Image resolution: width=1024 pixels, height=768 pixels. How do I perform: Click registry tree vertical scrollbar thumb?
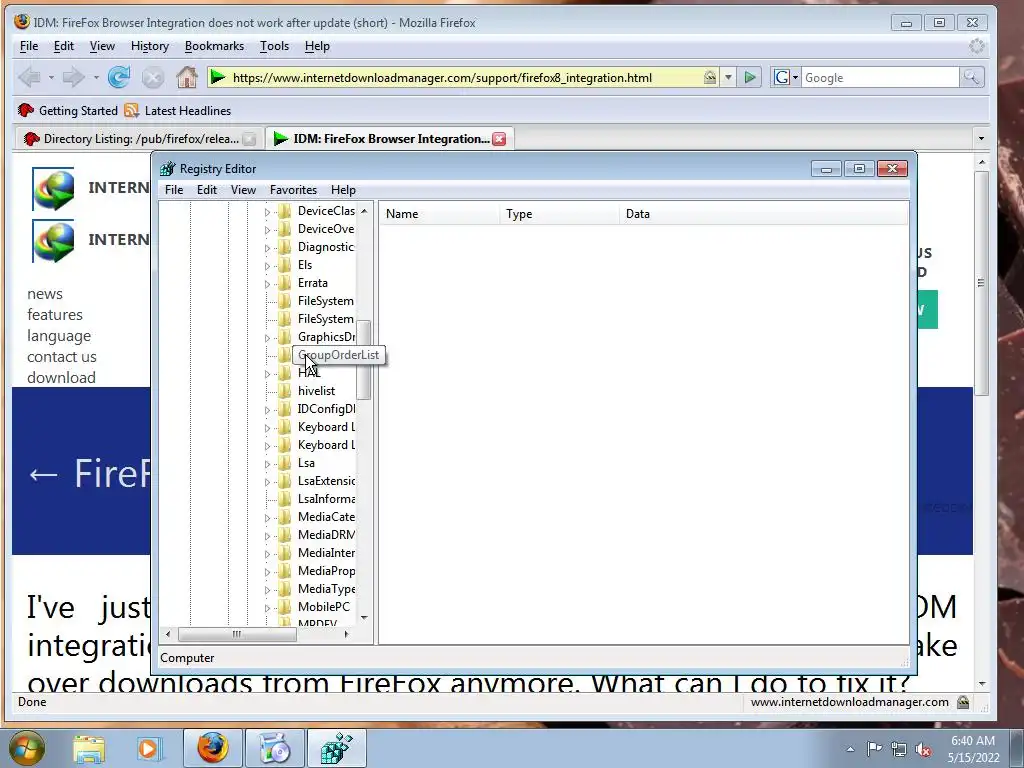pos(364,359)
